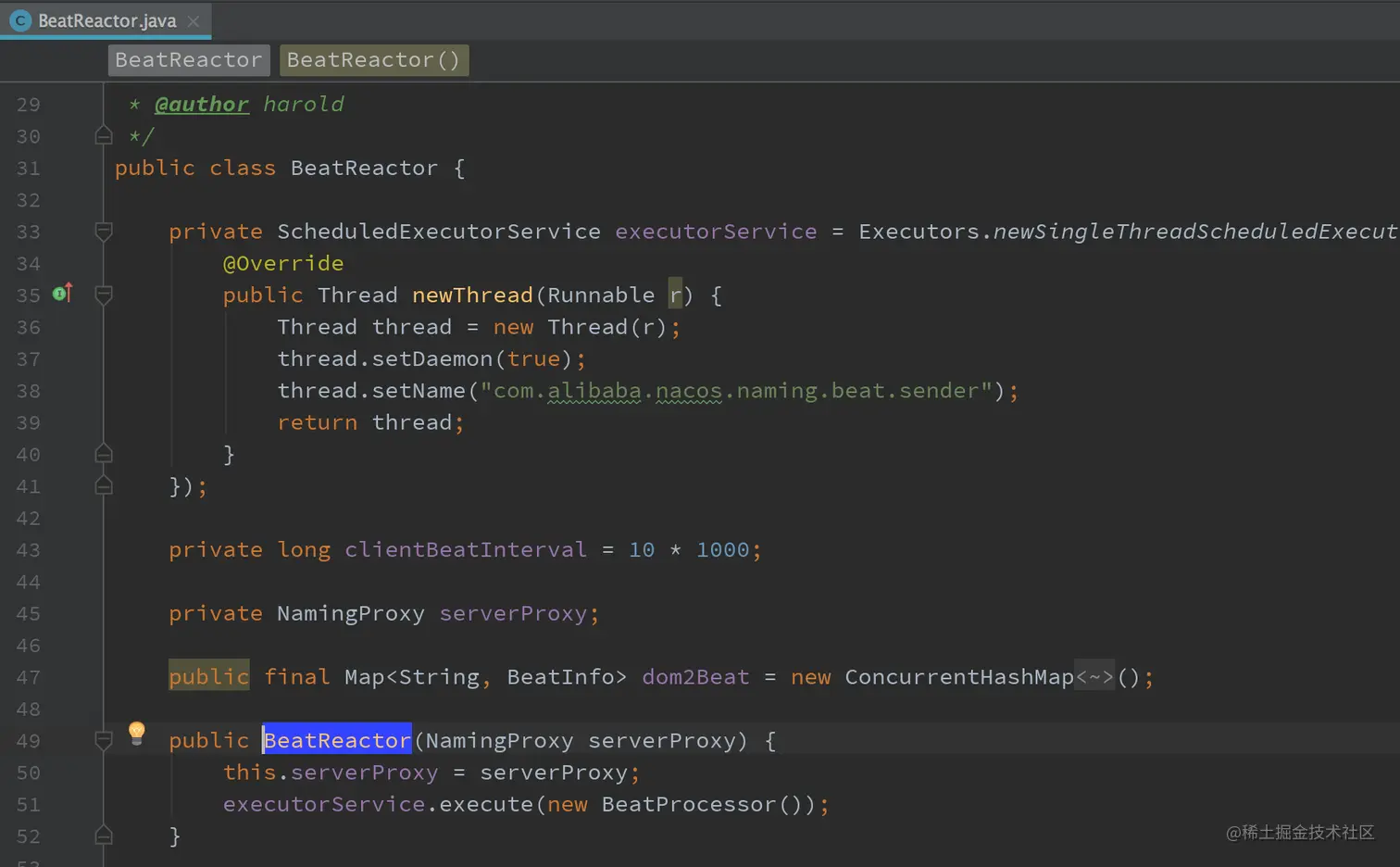The height and width of the screenshot is (867, 1400).
Task: Collapse the Javadoc comment ending on line 30
Action: [x=104, y=136]
